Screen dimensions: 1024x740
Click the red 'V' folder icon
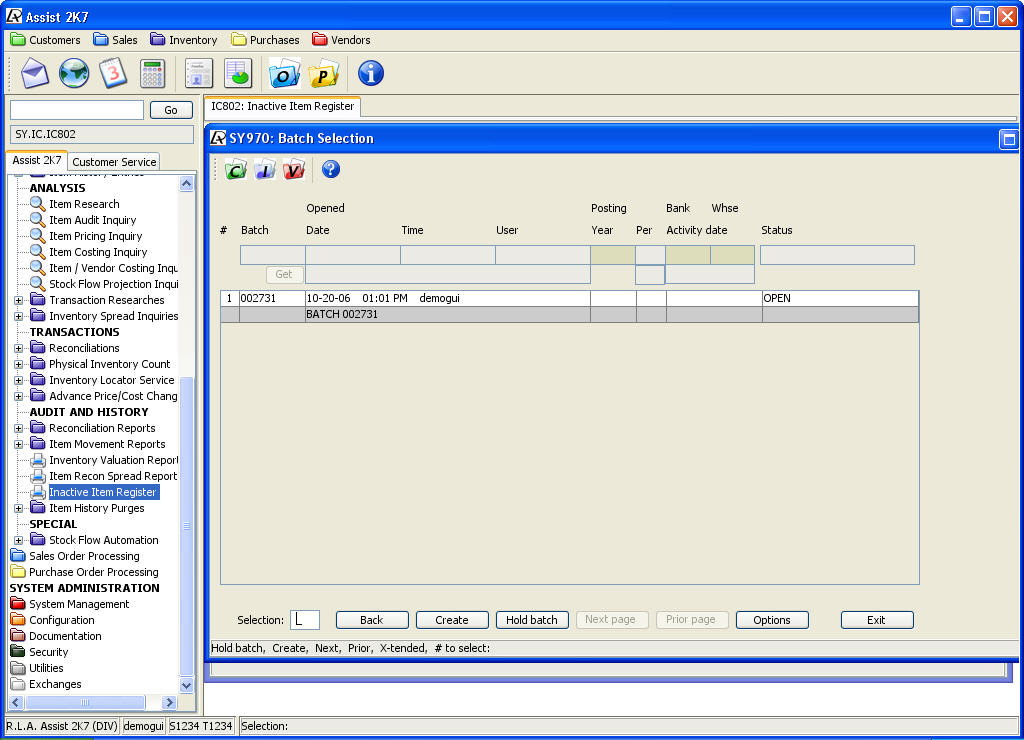point(293,170)
